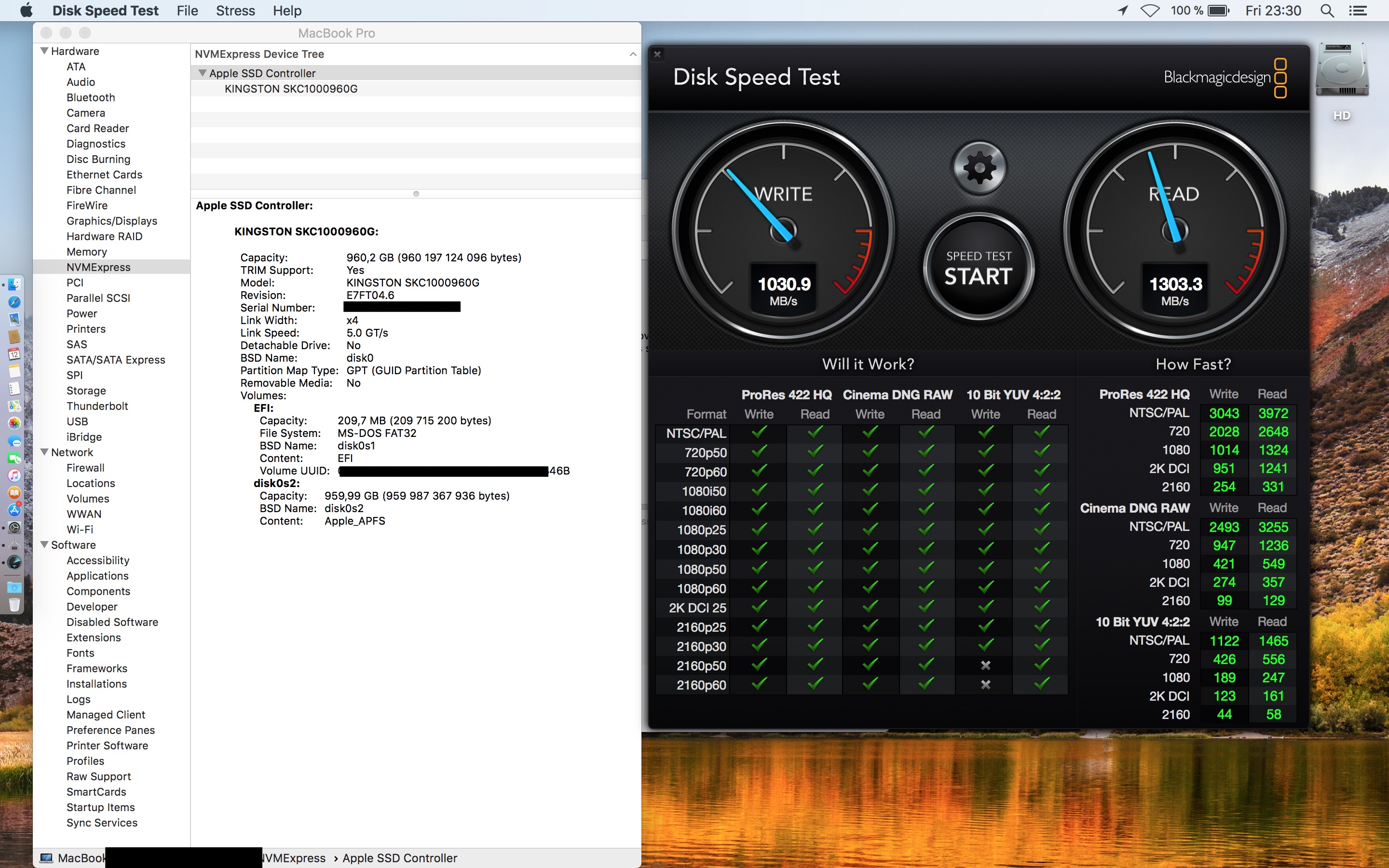Collapse the Hardware section triangle
Viewport: 1389px width, 868px height.
(x=44, y=51)
